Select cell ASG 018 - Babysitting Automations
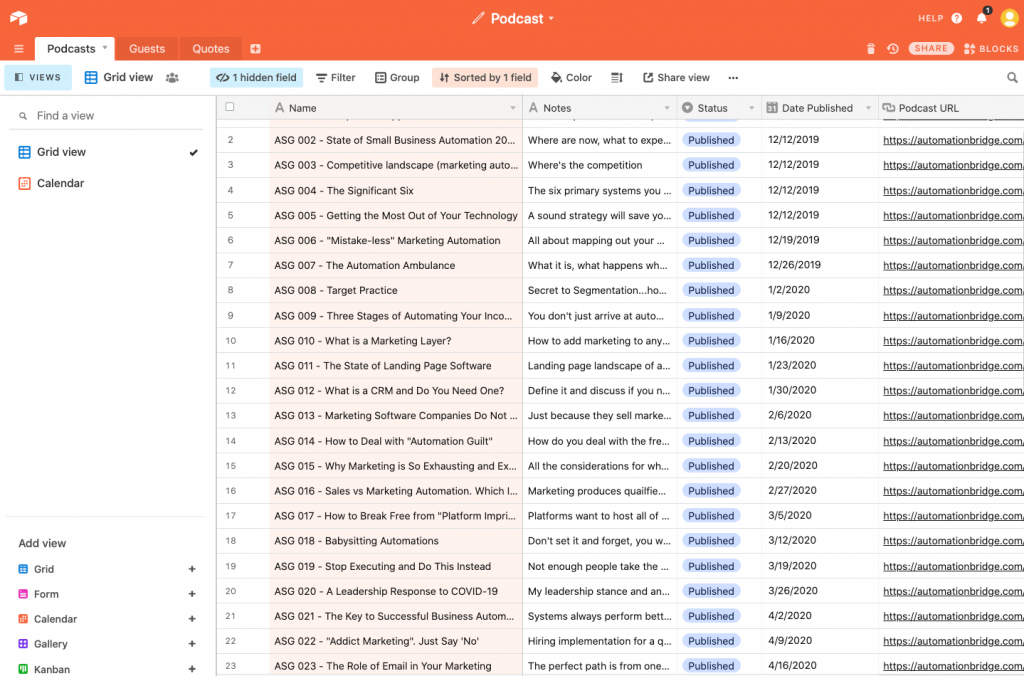The image size is (1024, 676). tap(396, 541)
